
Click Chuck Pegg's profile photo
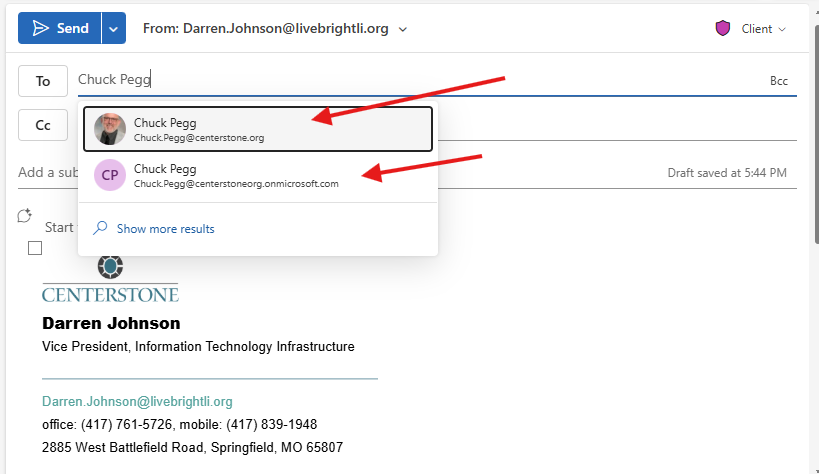click(x=110, y=129)
